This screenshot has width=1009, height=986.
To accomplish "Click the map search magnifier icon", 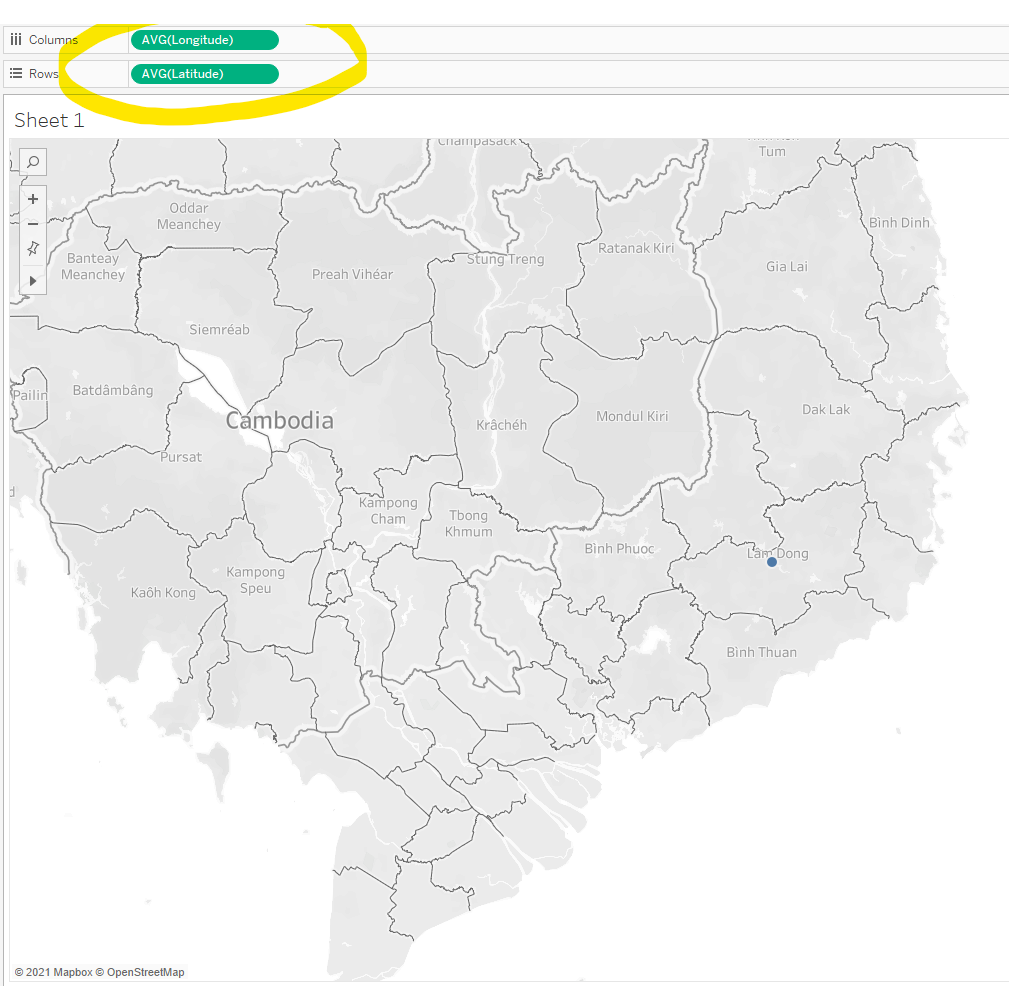I will (33, 162).
